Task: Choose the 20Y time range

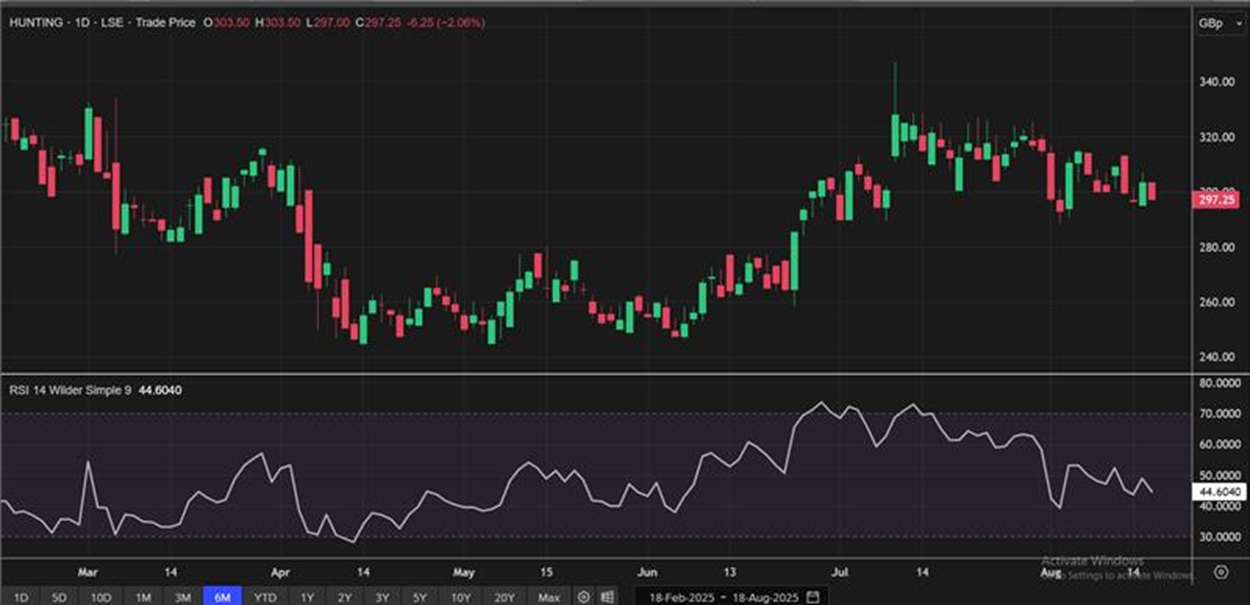Action: tap(505, 597)
